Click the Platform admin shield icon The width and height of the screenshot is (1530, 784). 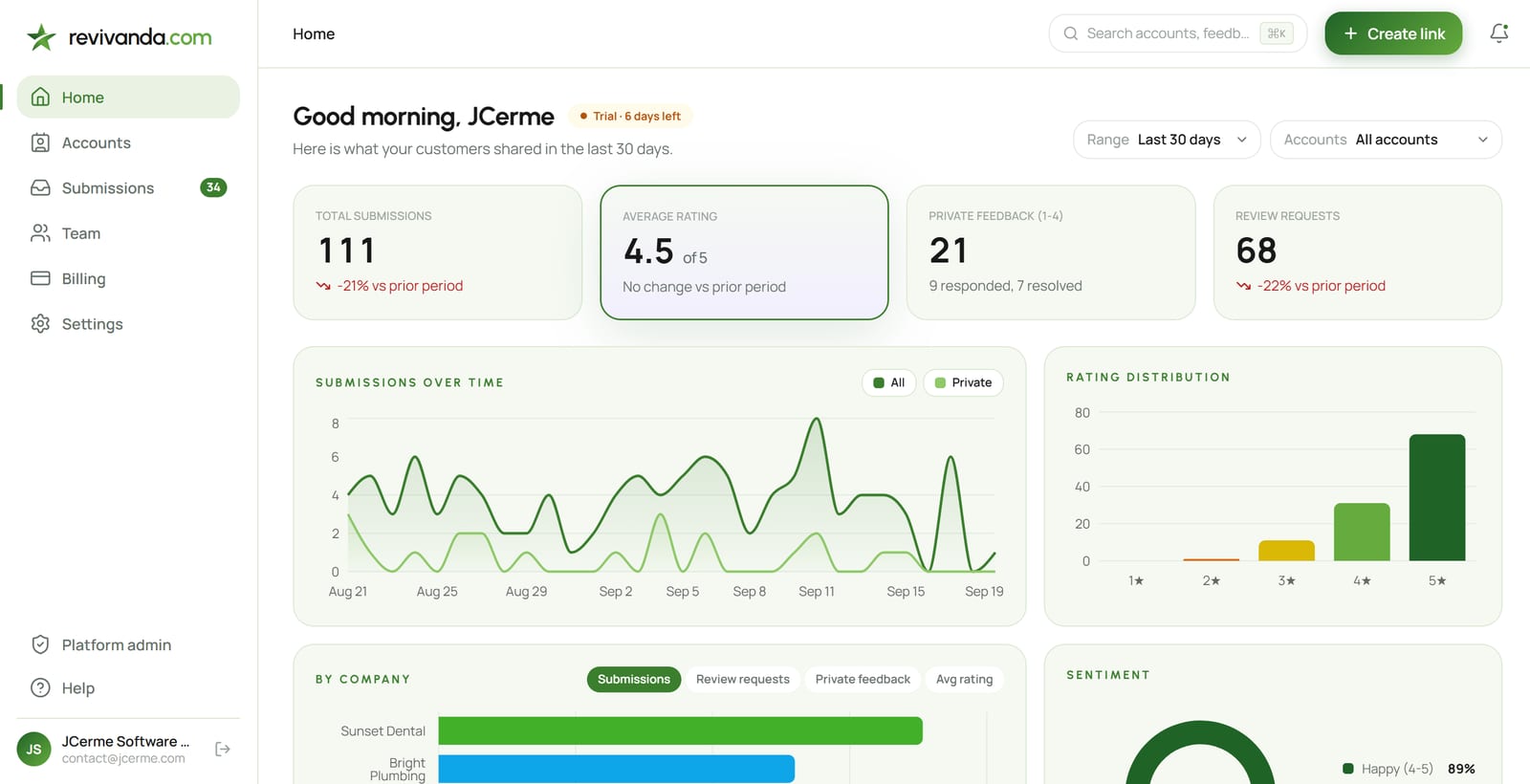click(40, 644)
